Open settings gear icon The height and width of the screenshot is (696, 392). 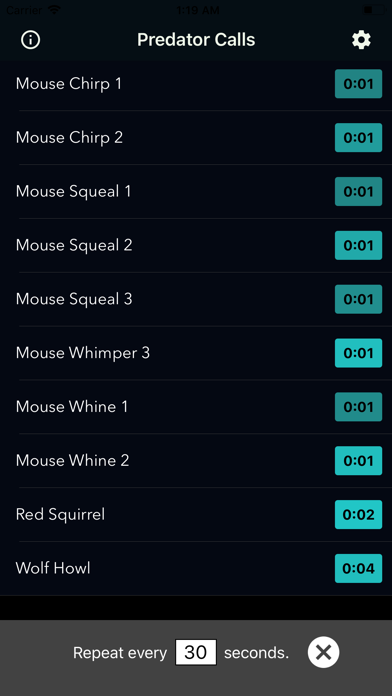point(361,40)
